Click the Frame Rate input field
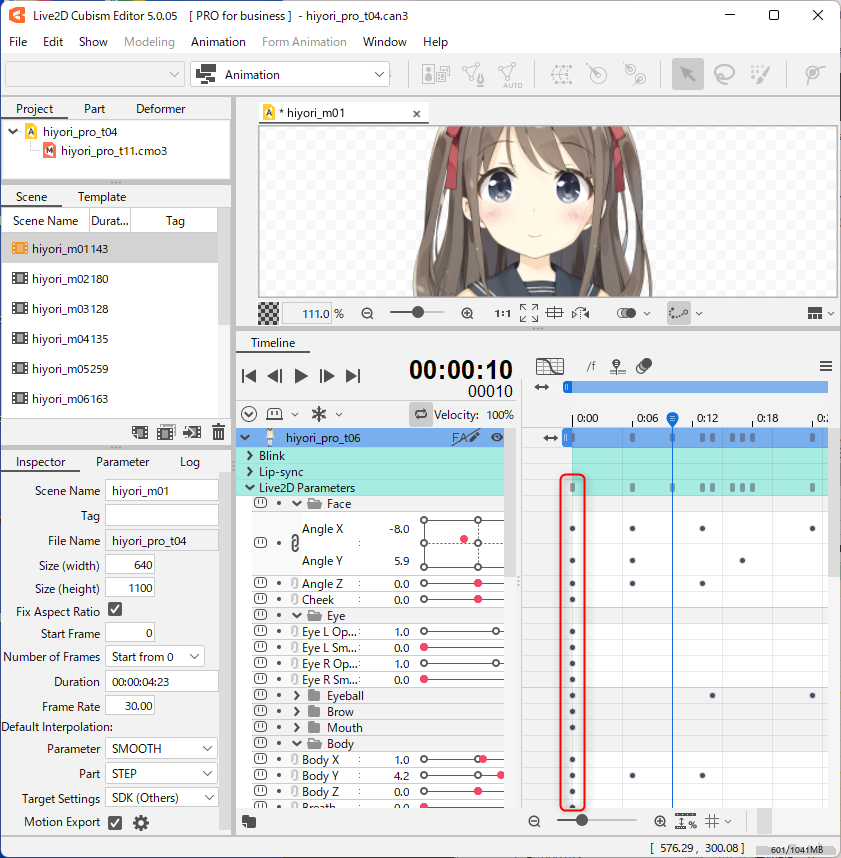Screen dimensions: 841x858 (130, 705)
